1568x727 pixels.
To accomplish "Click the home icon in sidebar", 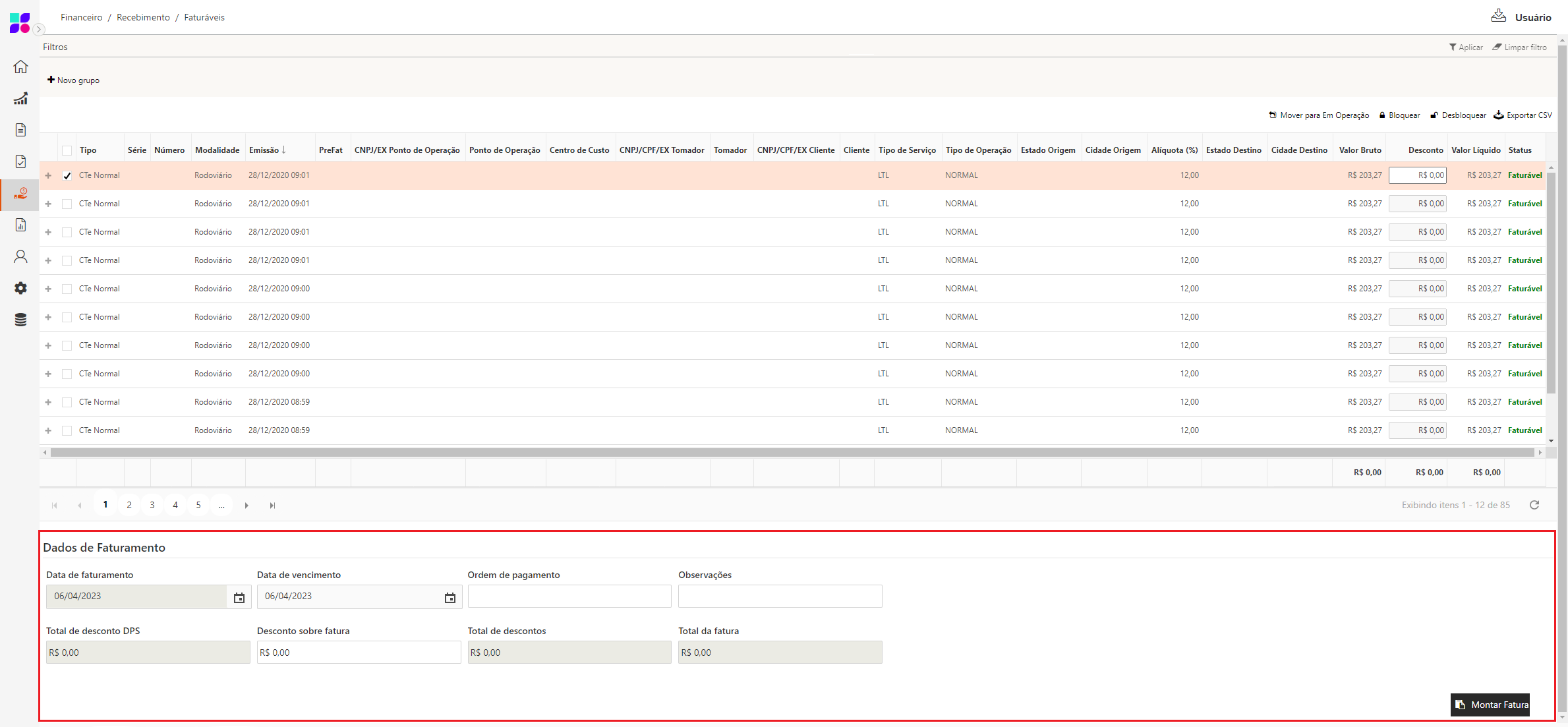I will (x=20, y=67).
